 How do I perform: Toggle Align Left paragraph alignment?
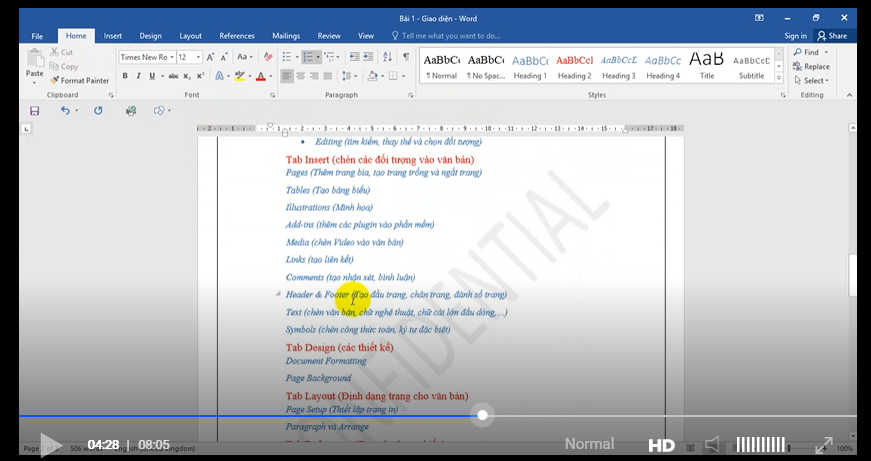287,76
